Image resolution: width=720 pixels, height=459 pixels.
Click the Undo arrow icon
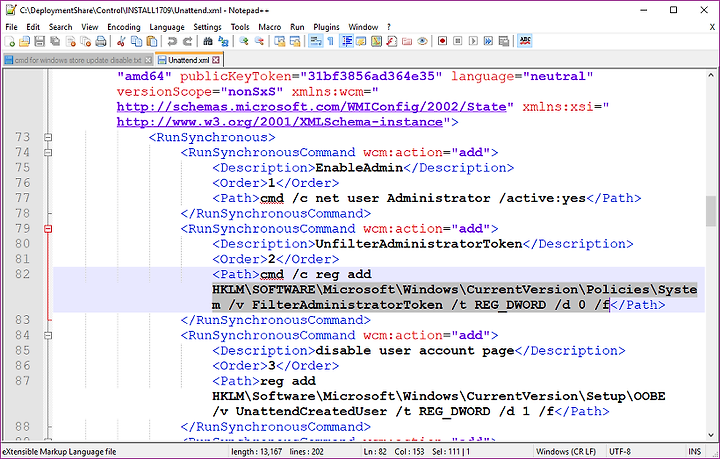point(172,42)
